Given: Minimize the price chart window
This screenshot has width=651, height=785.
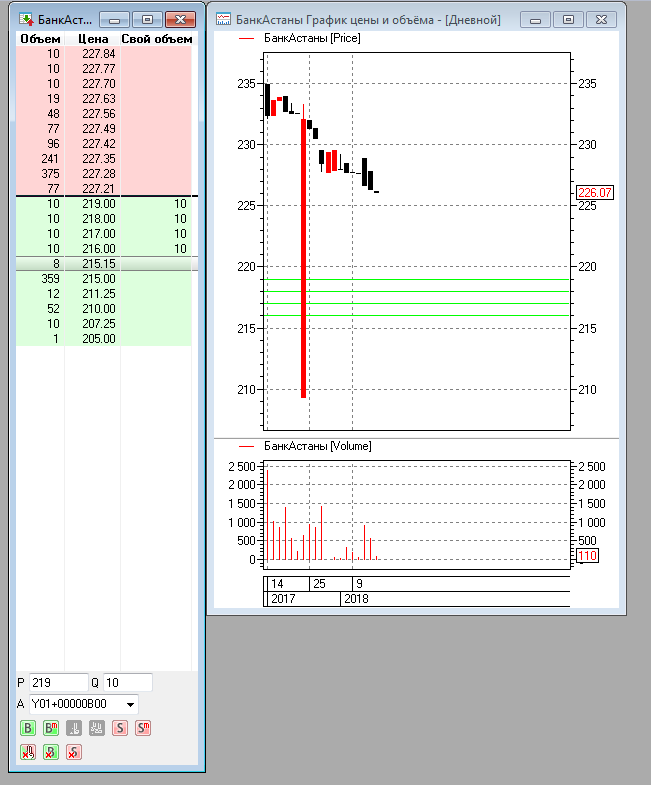Looking at the screenshot, I should 535,20.
